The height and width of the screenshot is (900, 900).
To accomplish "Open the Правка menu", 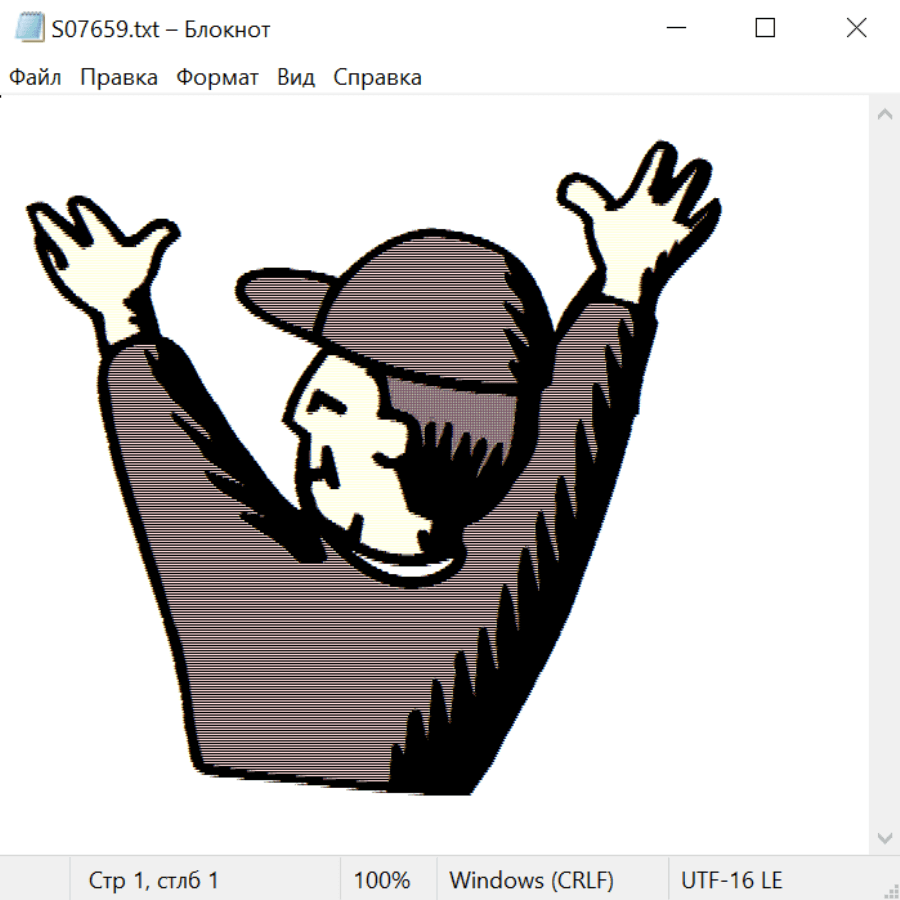I will [119, 78].
